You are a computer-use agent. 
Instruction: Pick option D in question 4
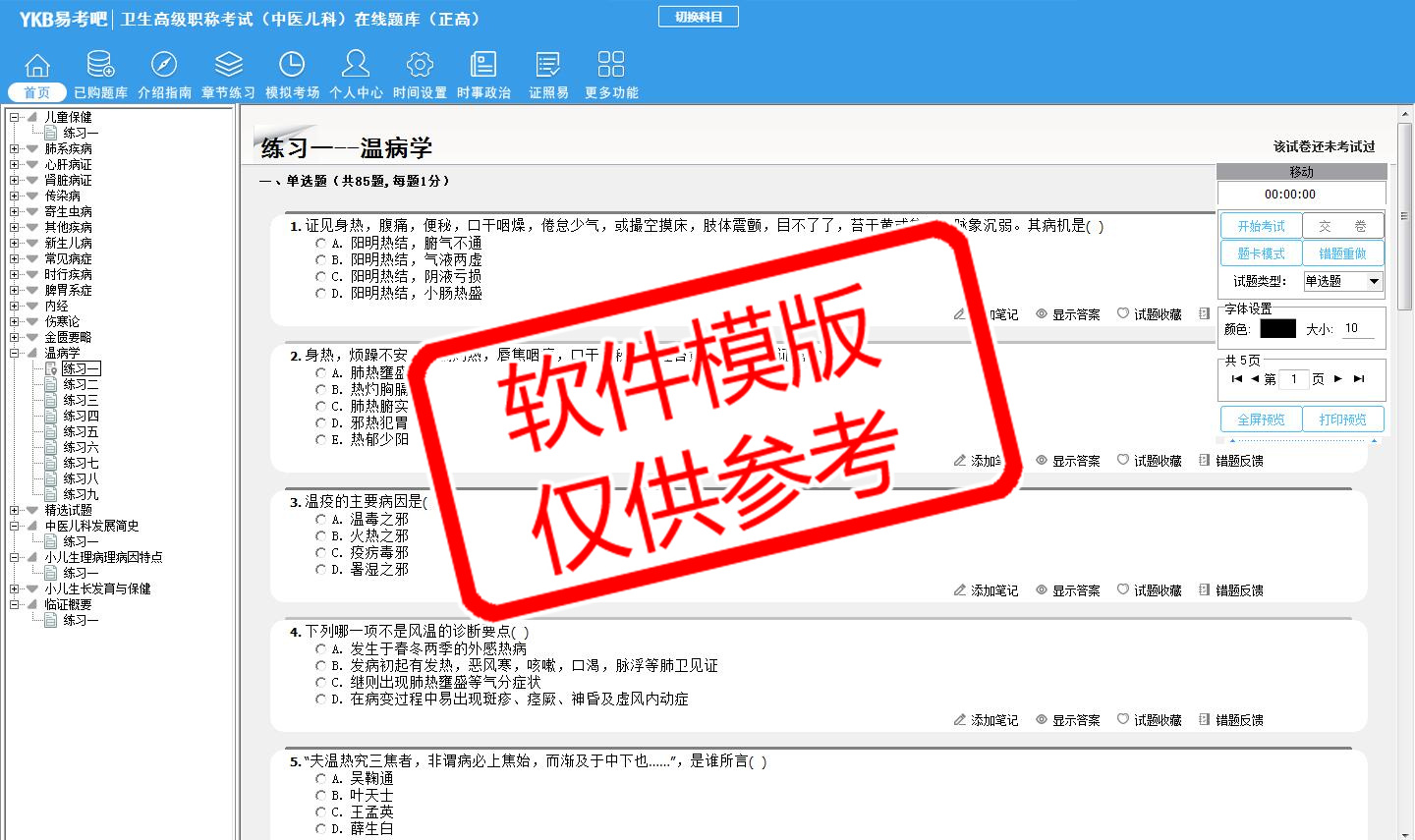pyautogui.click(x=321, y=700)
